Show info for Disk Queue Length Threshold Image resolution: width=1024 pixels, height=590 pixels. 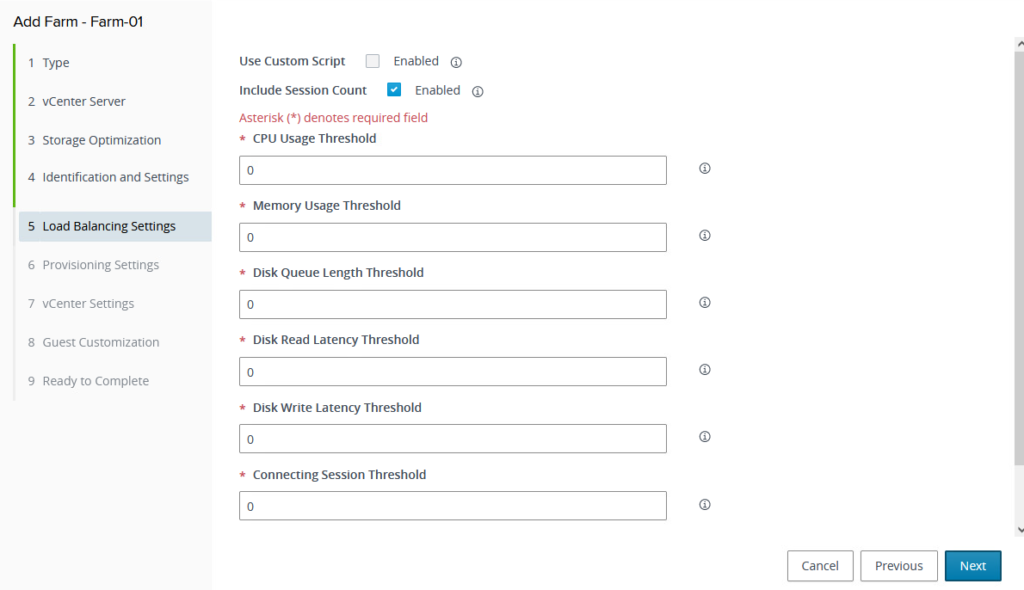pyautogui.click(x=704, y=303)
